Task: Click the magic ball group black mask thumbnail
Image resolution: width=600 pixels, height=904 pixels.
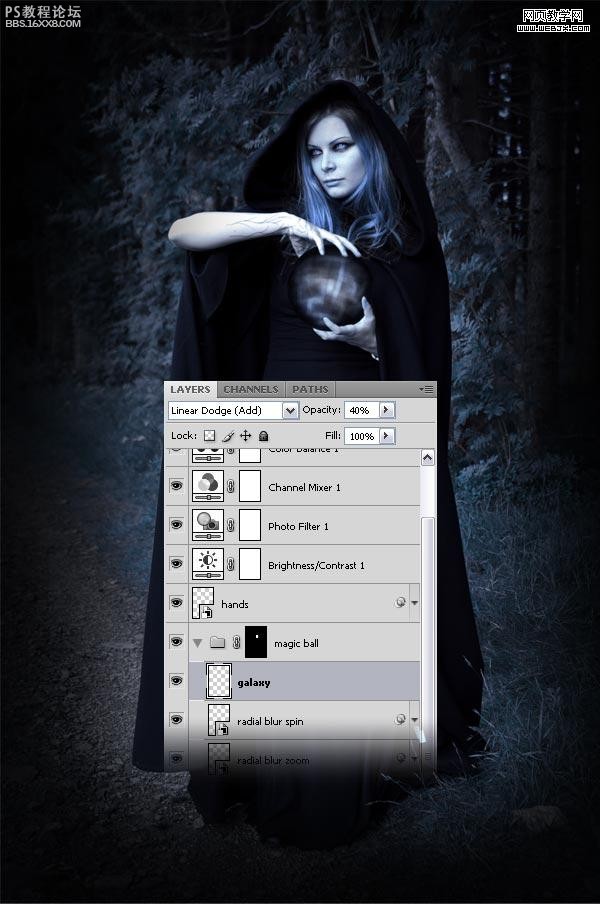Action: [256, 642]
